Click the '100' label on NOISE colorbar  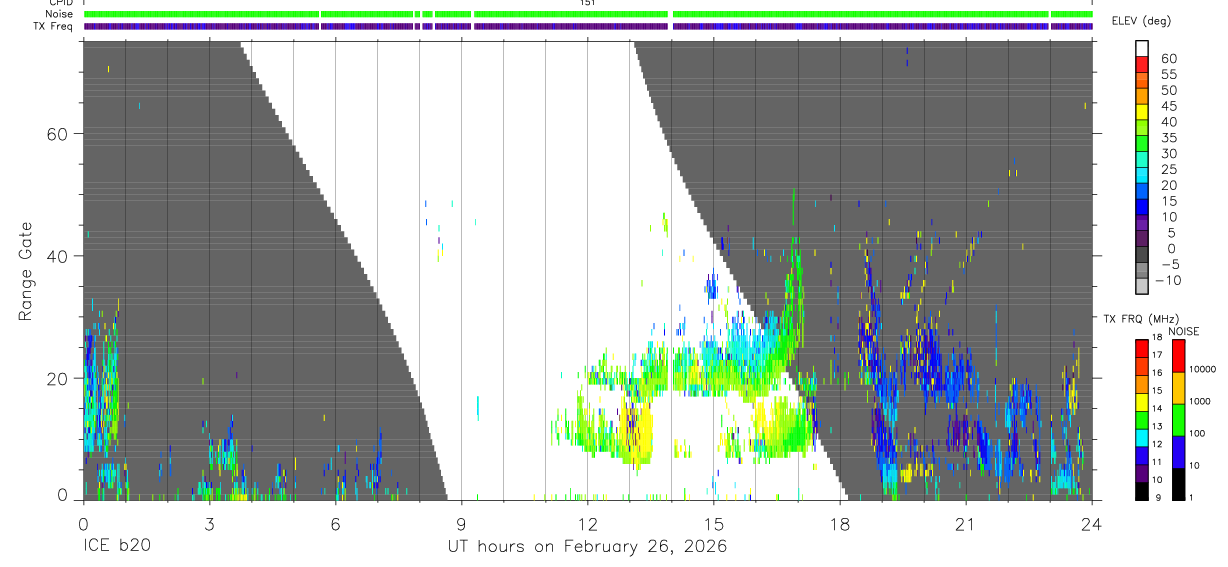click(x=1198, y=433)
